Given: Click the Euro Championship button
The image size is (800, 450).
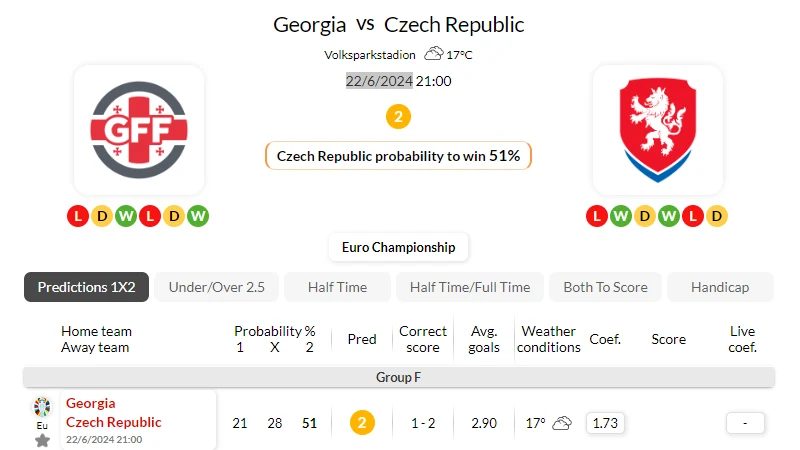Looking at the screenshot, I should pos(398,247).
